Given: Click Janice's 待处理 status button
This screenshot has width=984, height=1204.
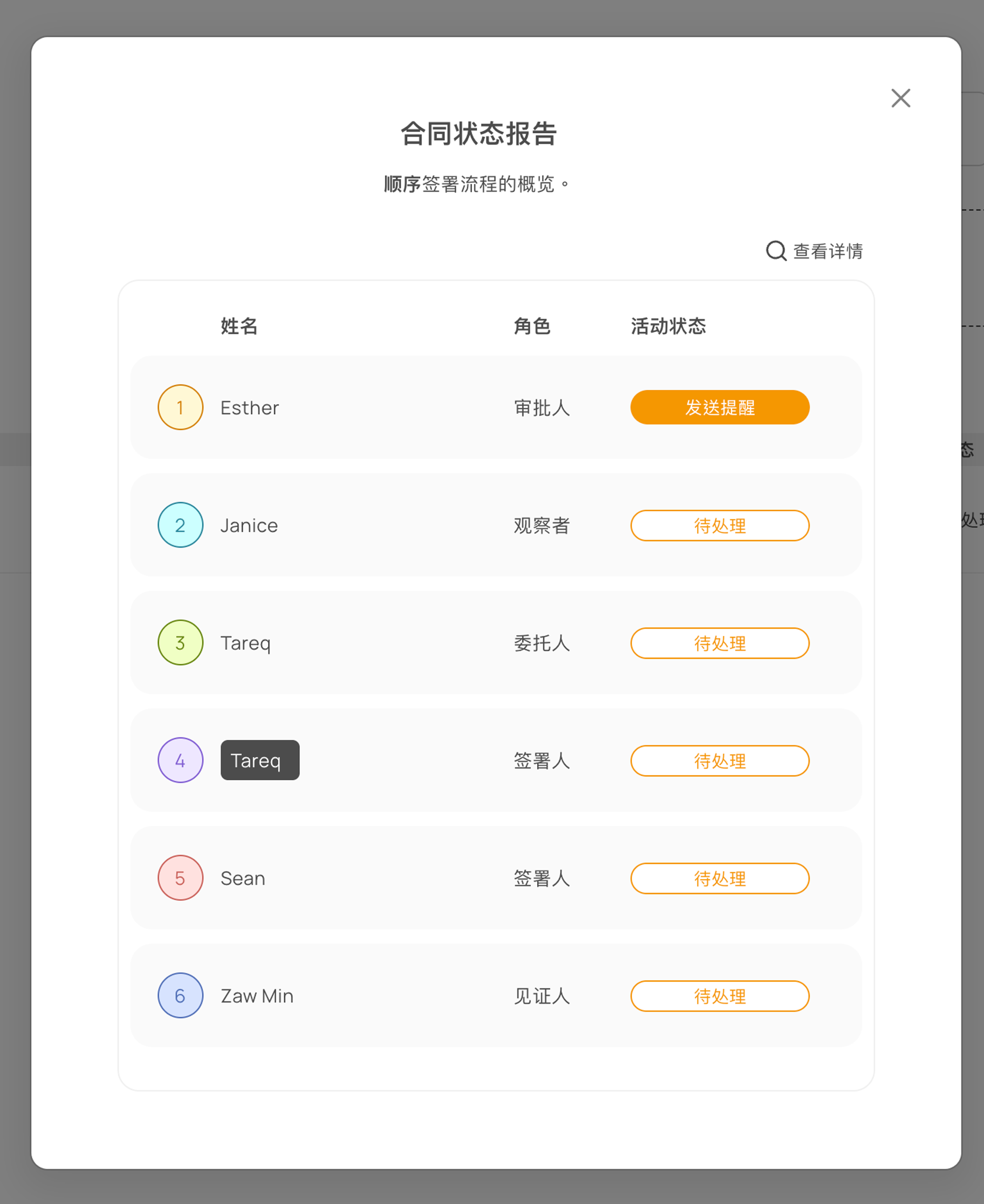Looking at the screenshot, I should 720,525.
